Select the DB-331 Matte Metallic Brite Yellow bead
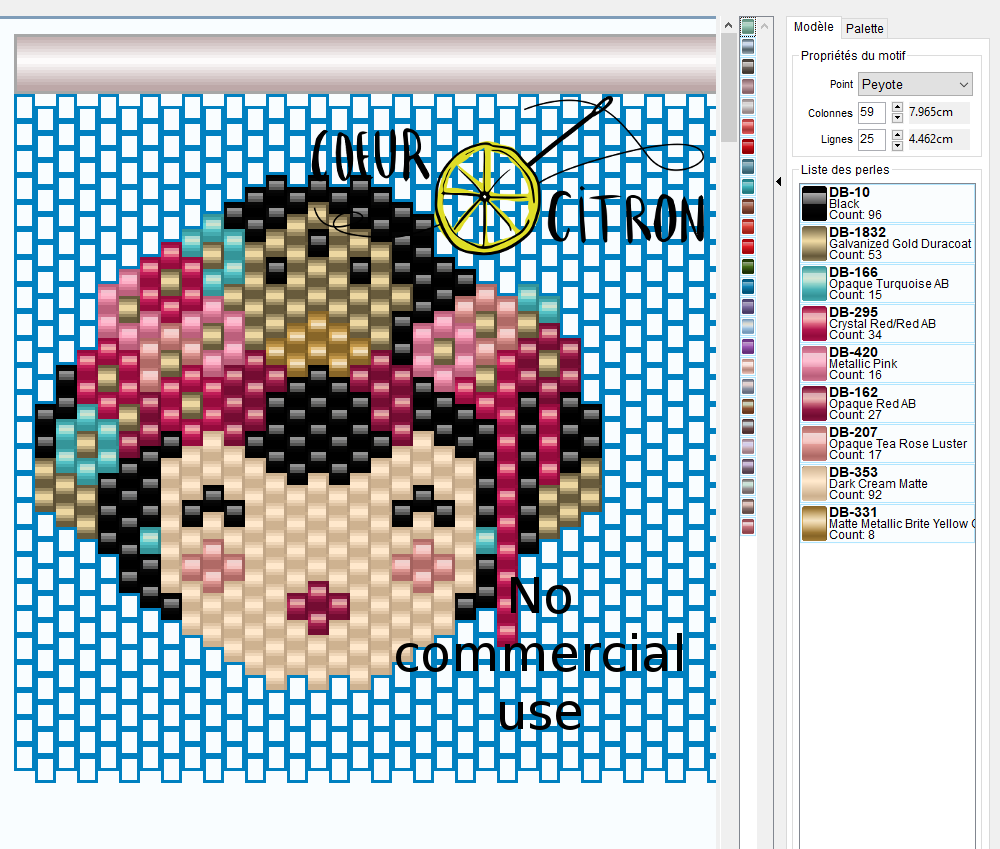The height and width of the screenshot is (849, 1000). [x=886, y=523]
